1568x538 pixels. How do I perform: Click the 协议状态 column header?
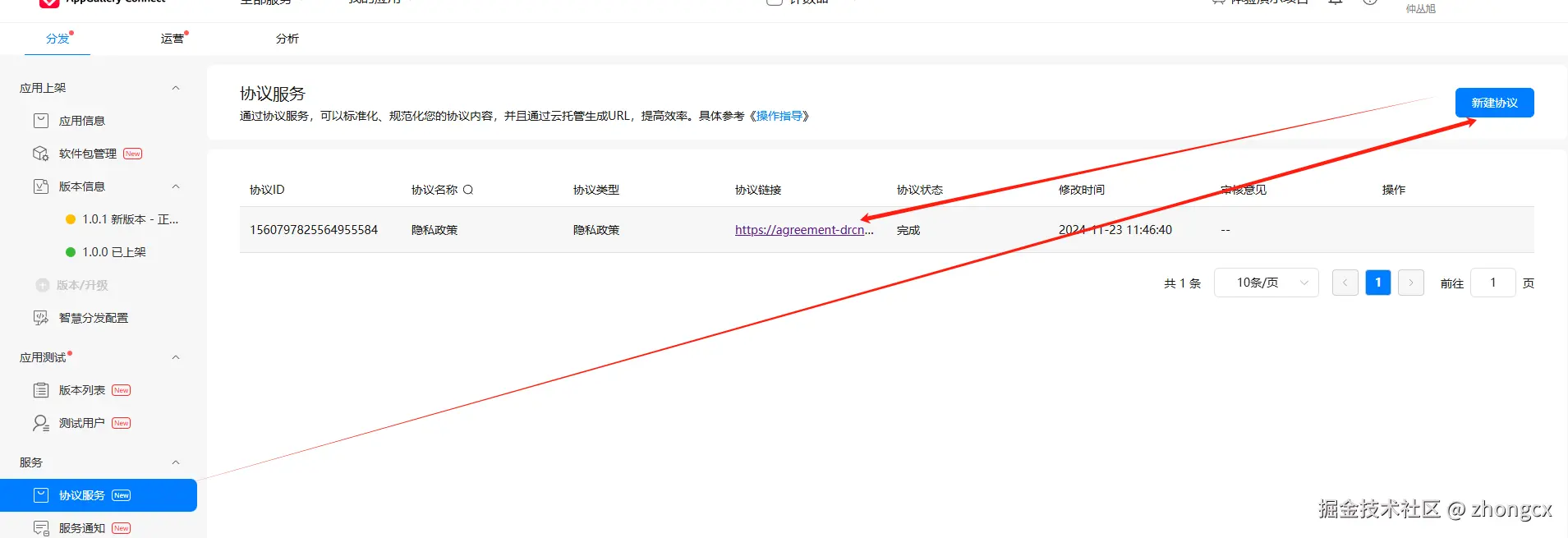tap(920, 190)
